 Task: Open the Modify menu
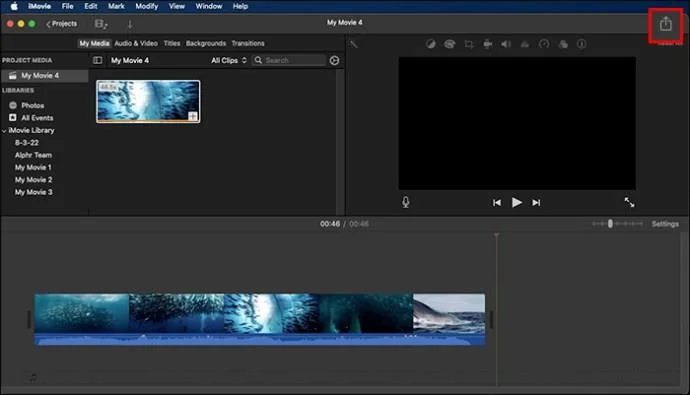point(147,6)
